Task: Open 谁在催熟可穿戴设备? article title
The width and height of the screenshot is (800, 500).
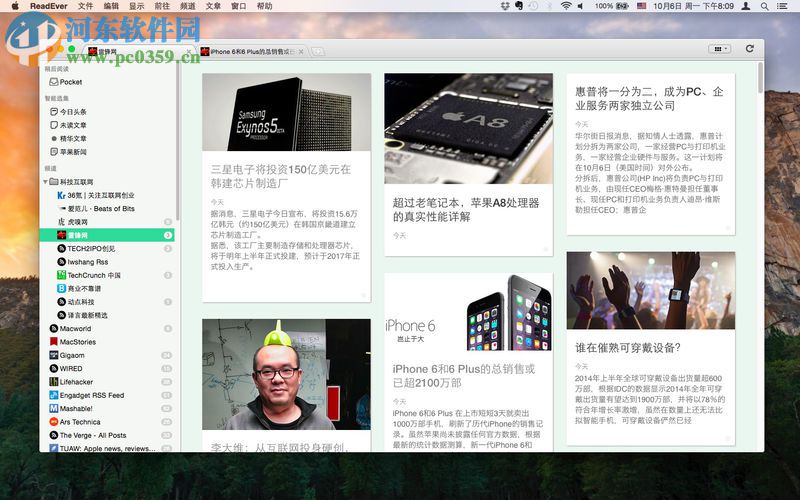Action: pyautogui.click(x=628, y=347)
